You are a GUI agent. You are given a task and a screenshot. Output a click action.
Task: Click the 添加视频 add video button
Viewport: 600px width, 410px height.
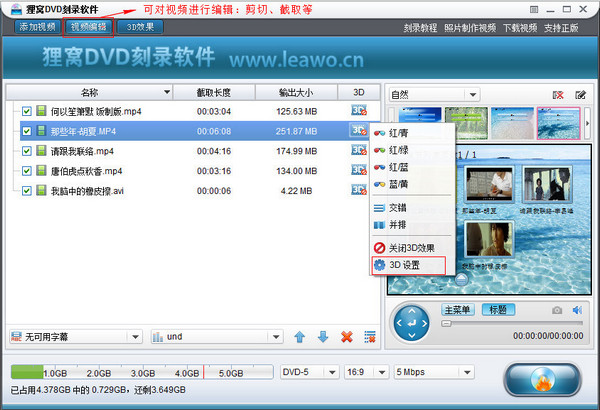[x=37, y=27]
